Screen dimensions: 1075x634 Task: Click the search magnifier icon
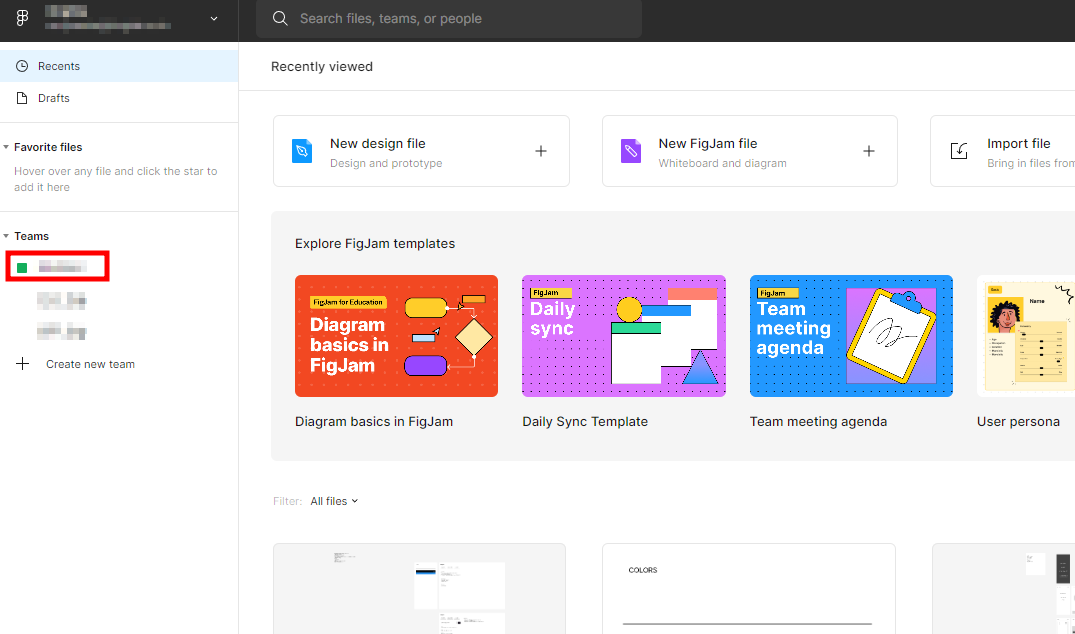280,19
